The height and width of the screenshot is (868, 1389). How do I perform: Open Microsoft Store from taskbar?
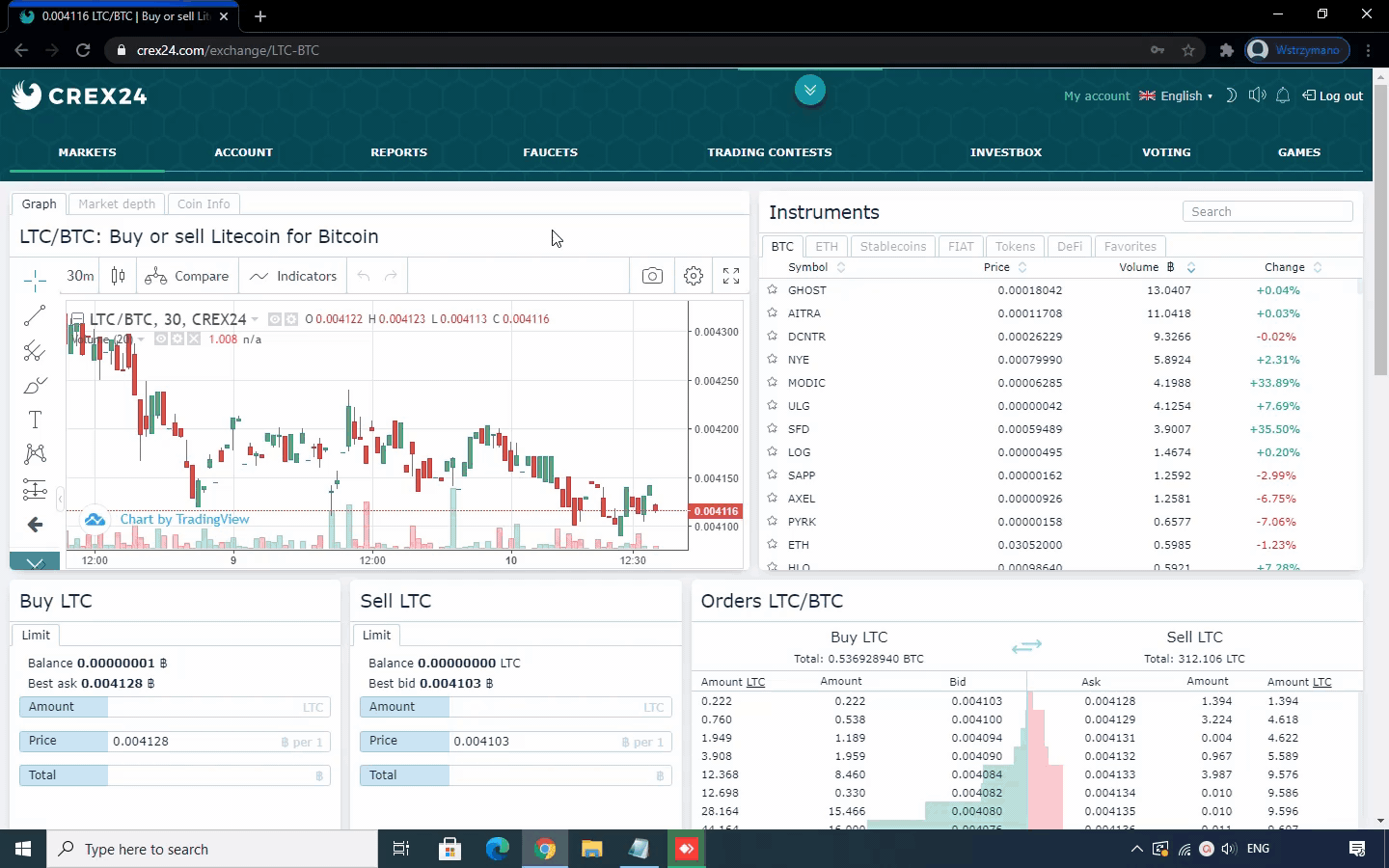pyautogui.click(x=449, y=849)
